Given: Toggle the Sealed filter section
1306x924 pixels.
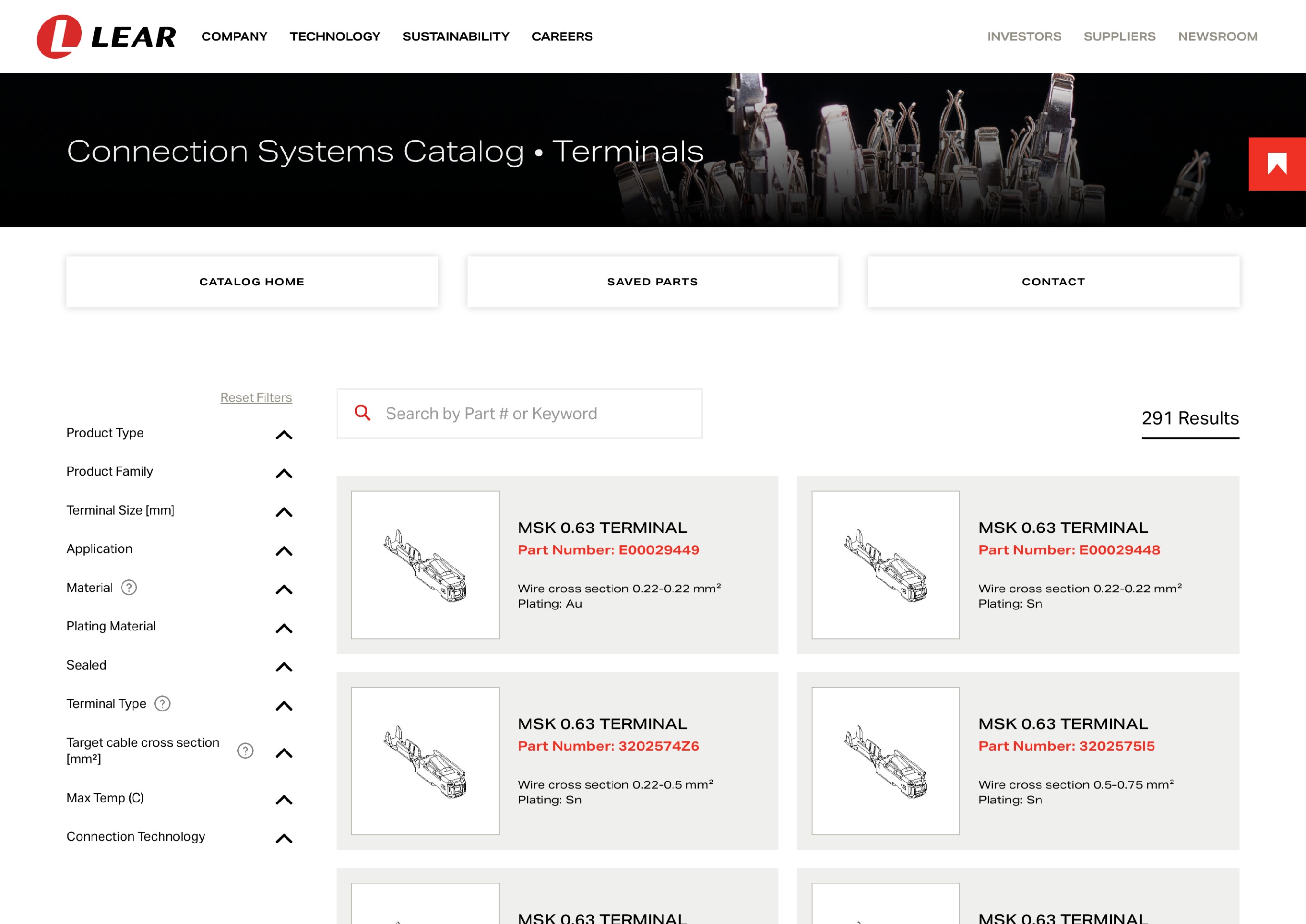Looking at the screenshot, I should click(284, 667).
